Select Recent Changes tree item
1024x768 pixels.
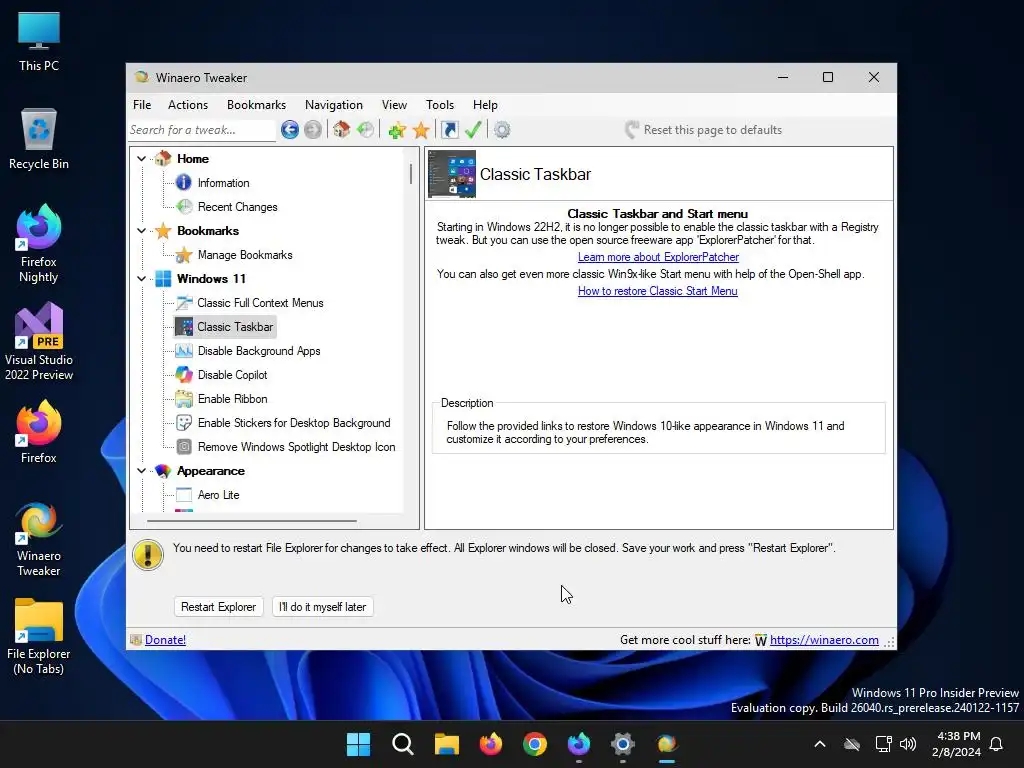click(x=237, y=207)
